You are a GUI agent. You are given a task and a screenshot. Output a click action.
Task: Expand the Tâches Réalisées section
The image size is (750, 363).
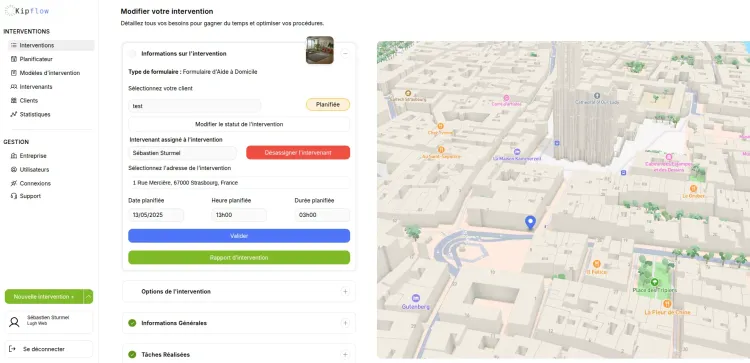point(345,355)
